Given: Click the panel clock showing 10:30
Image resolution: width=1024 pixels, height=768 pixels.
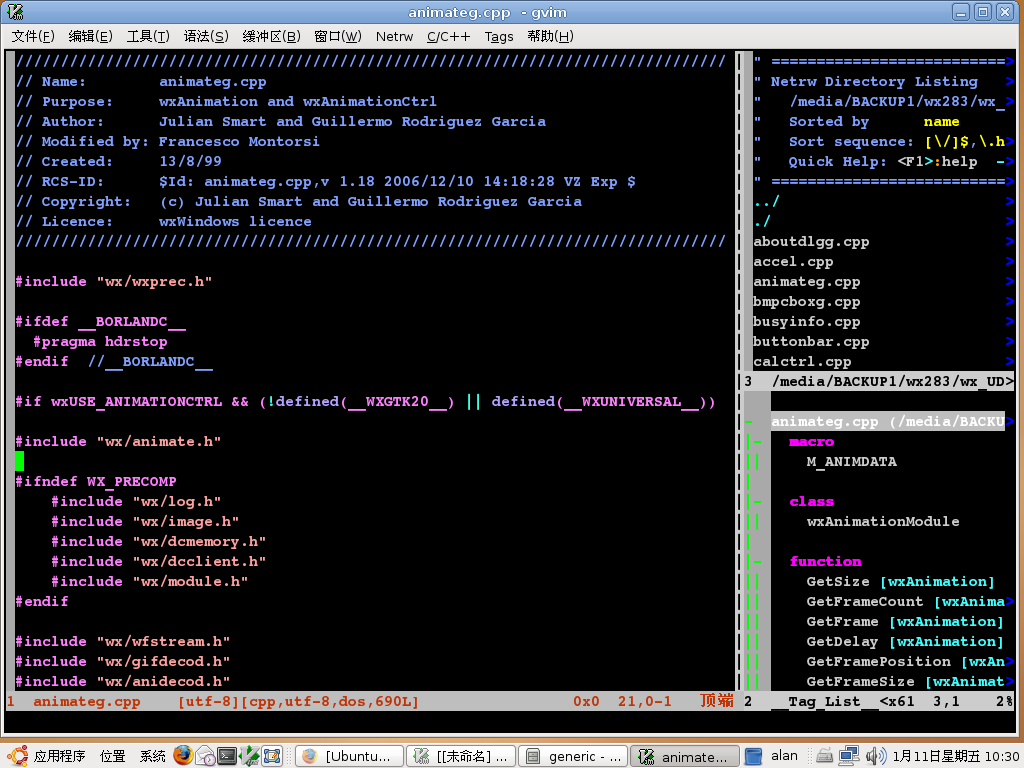Looking at the screenshot, I should [x=955, y=756].
